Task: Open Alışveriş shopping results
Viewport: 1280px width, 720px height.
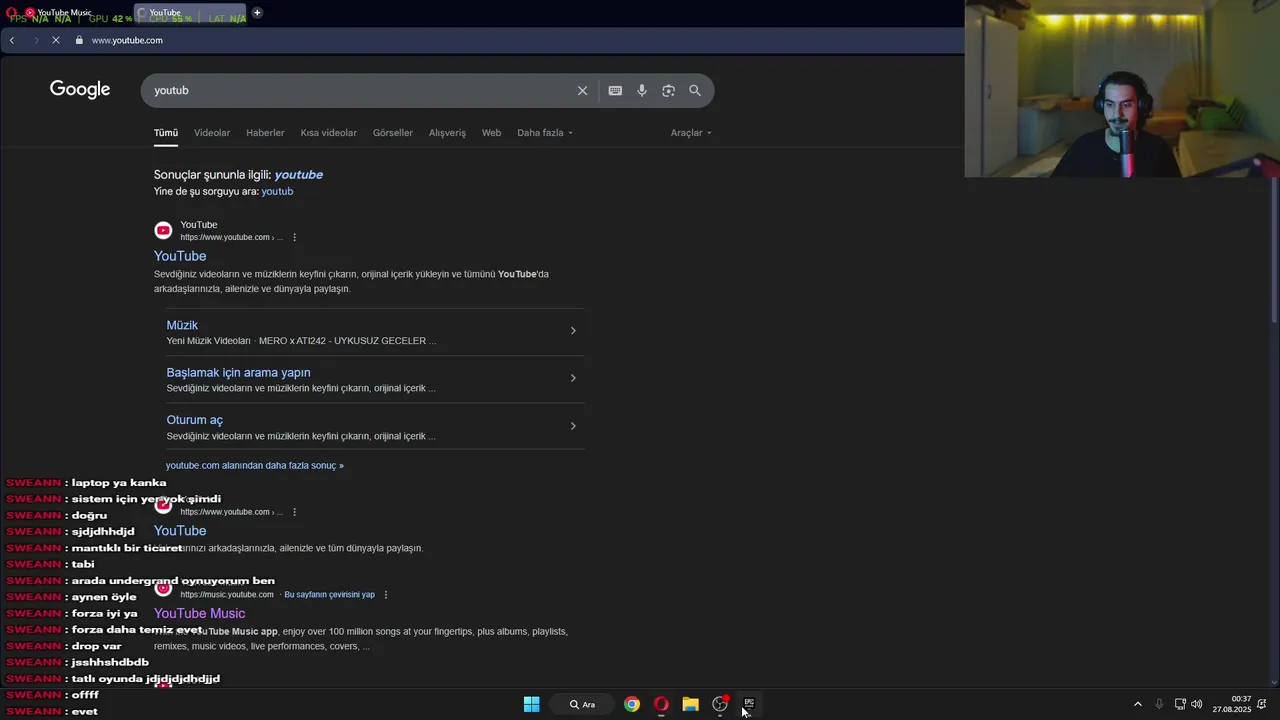Action: [x=447, y=132]
